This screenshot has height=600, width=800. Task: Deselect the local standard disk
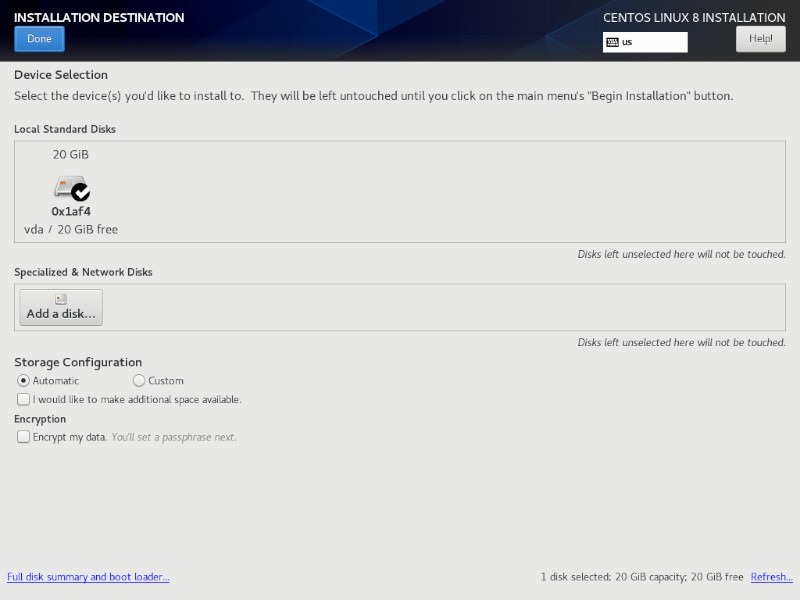coord(68,192)
